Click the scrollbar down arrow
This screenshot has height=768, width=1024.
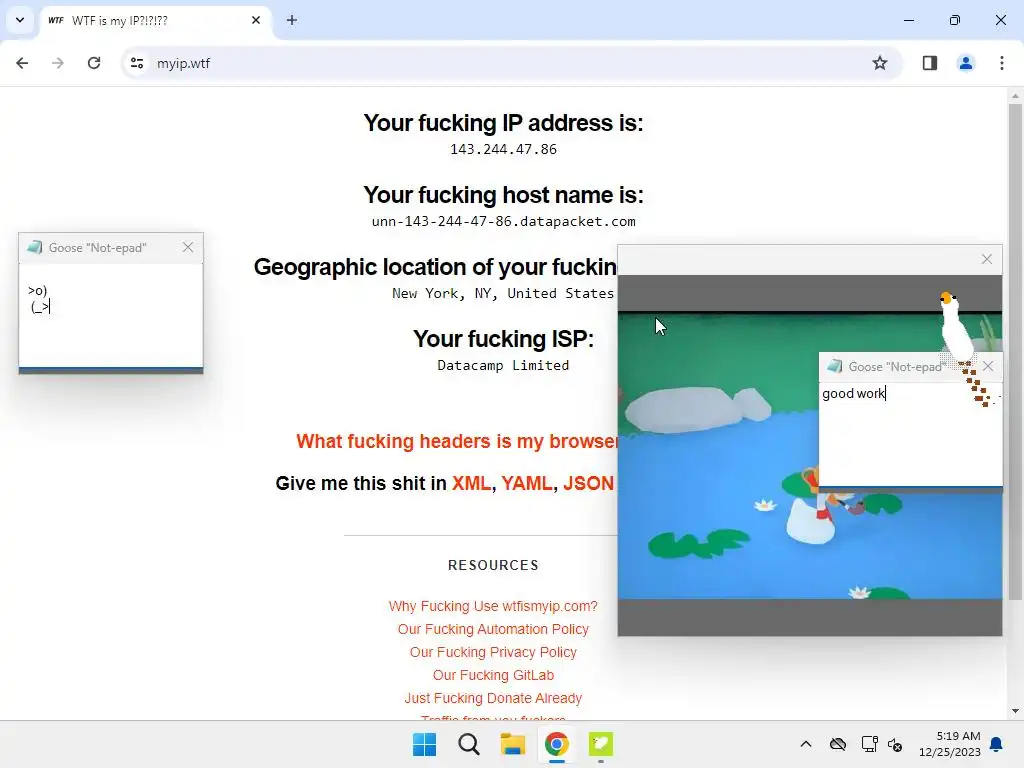[1015, 711]
